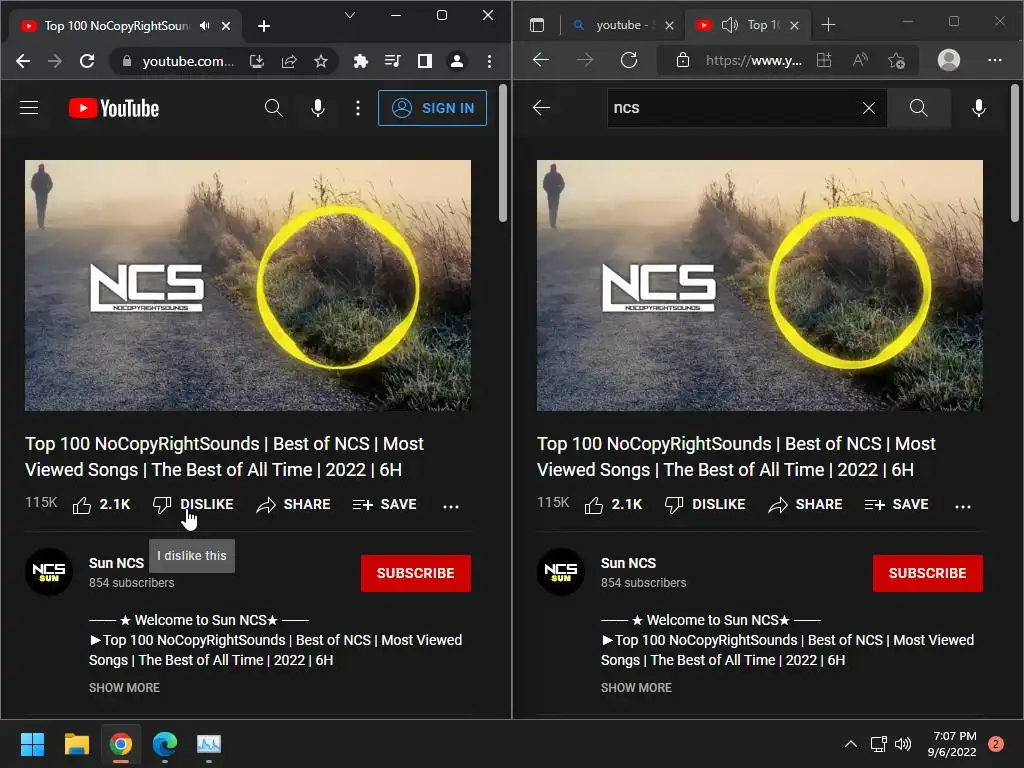Image resolution: width=1024 pixels, height=768 pixels.
Task: Click video player in Chrome window
Action: click(x=248, y=285)
